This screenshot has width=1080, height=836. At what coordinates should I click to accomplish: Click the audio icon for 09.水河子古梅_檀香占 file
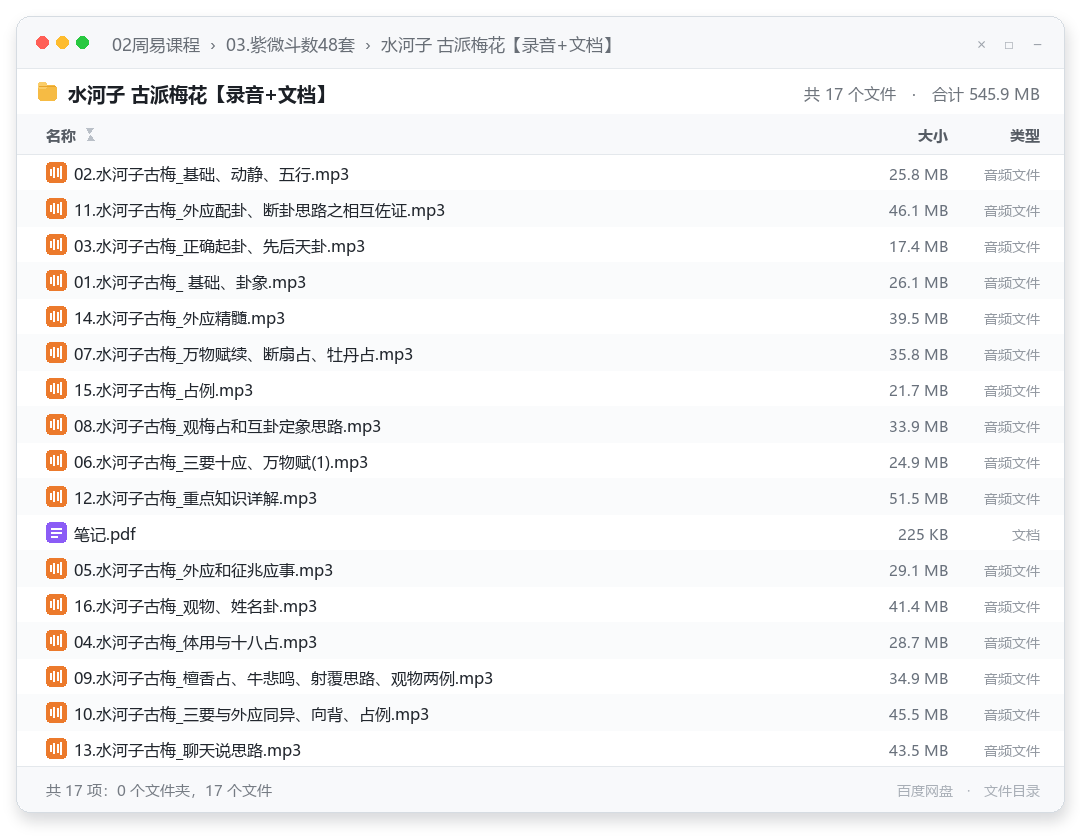tap(56, 677)
